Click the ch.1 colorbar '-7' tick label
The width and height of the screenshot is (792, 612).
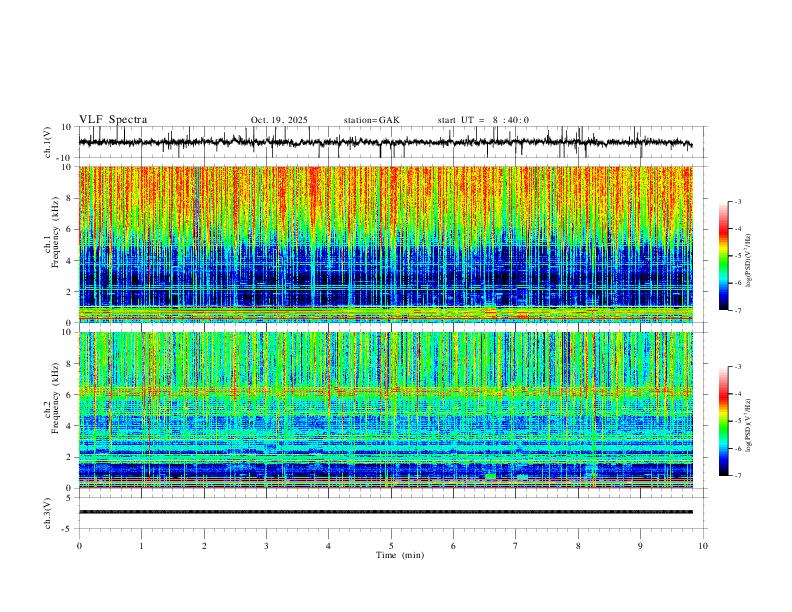coord(738,311)
